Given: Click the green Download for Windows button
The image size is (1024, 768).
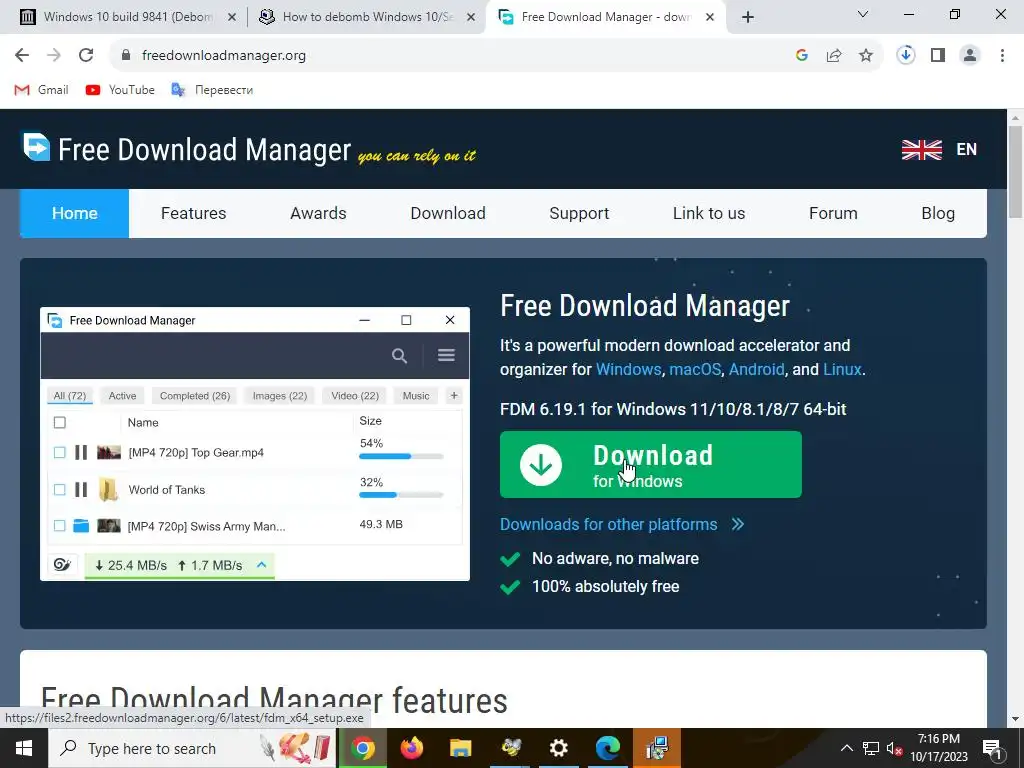Looking at the screenshot, I should tap(650, 464).
